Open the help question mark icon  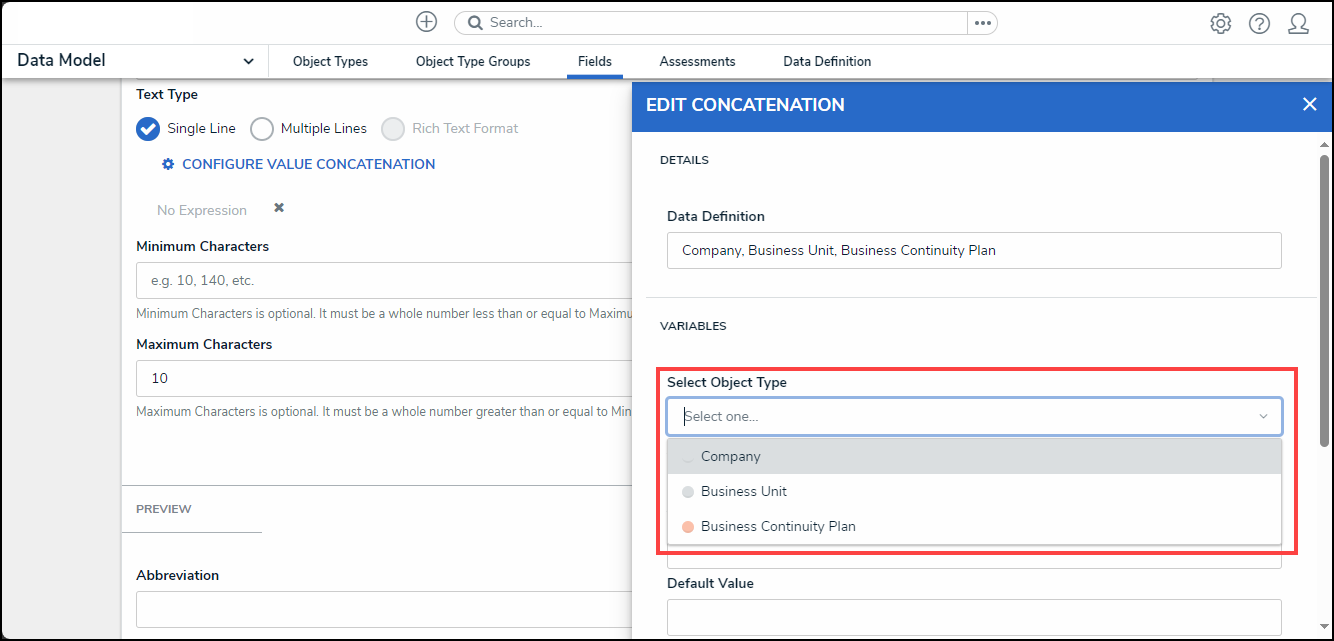point(1259,24)
